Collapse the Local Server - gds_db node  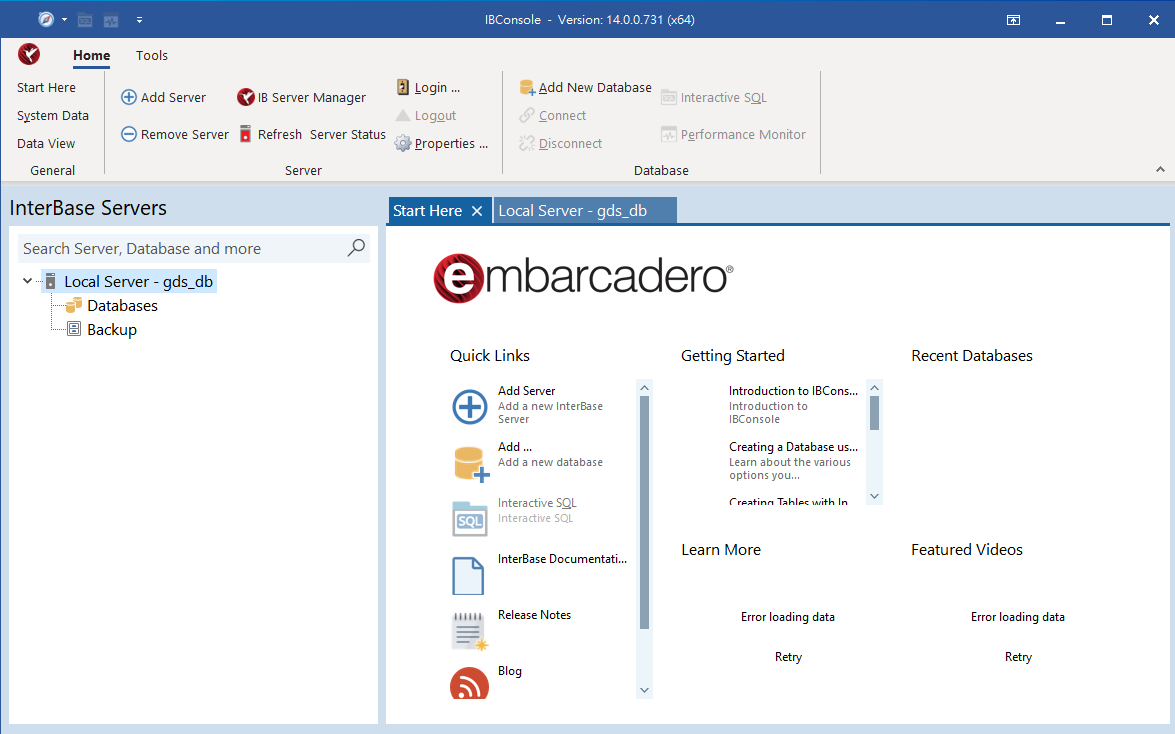click(x=28, y=281)
